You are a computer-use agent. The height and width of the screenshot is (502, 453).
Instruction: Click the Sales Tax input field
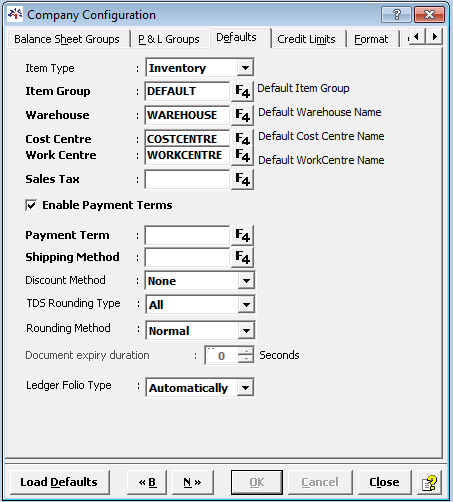187,180
